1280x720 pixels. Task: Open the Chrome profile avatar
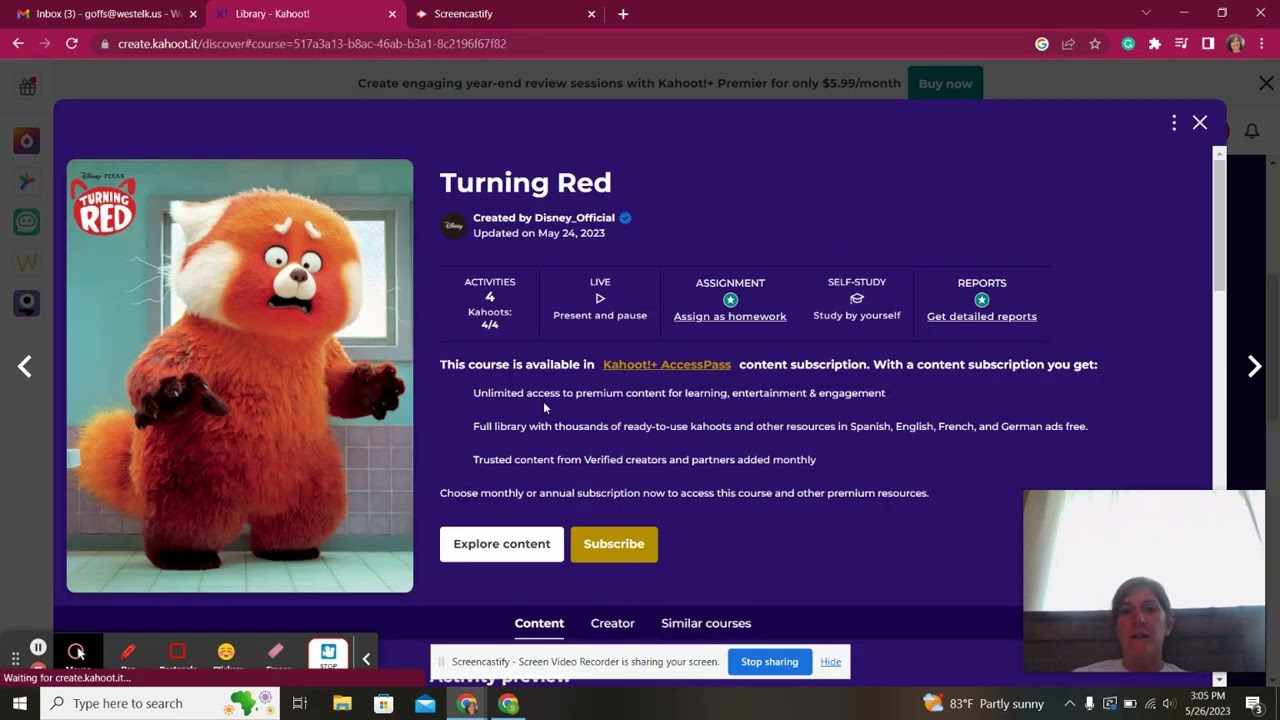coord(1235,44)
